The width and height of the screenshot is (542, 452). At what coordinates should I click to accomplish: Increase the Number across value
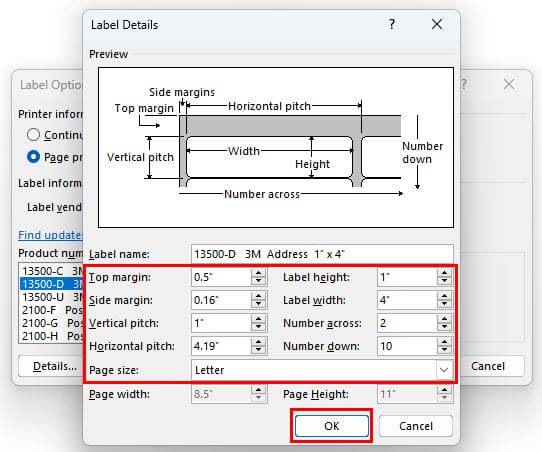coord(445,319)
